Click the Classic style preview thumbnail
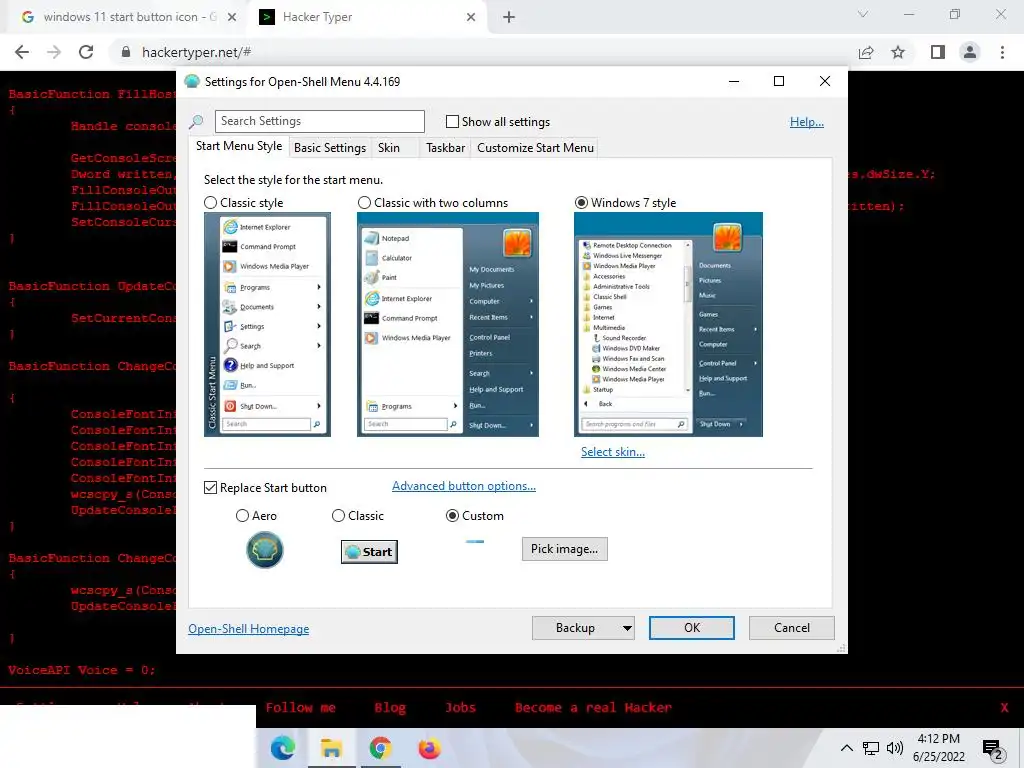Viewport: 1024px width, 768px height. coord(267,325)
